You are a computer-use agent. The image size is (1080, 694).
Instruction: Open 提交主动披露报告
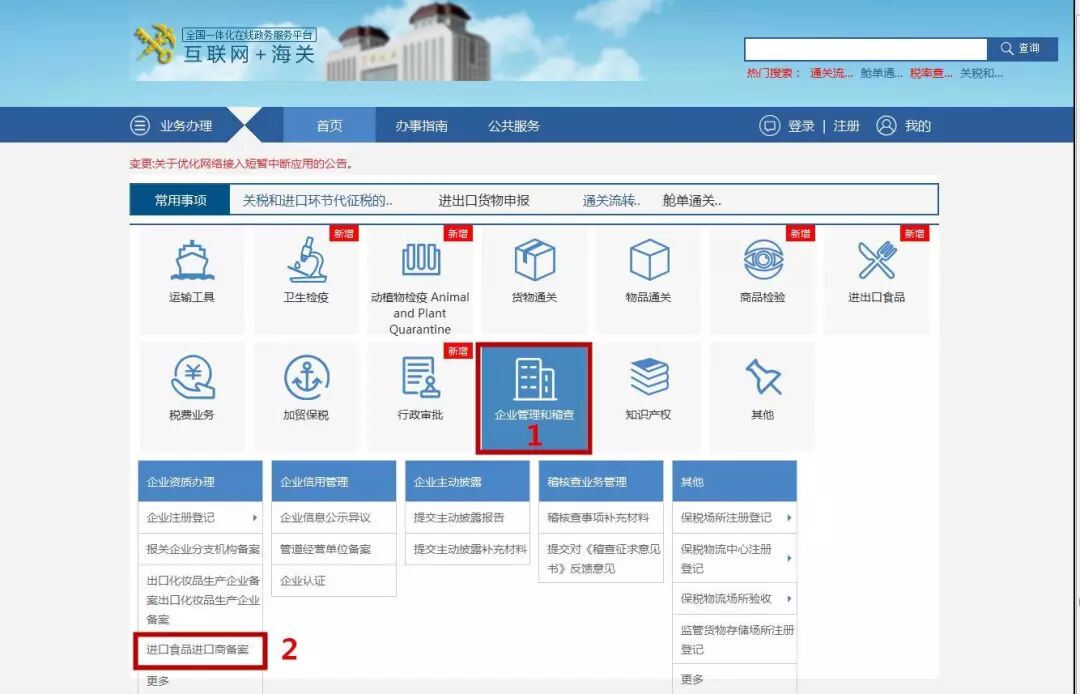[x=459, y=517]
